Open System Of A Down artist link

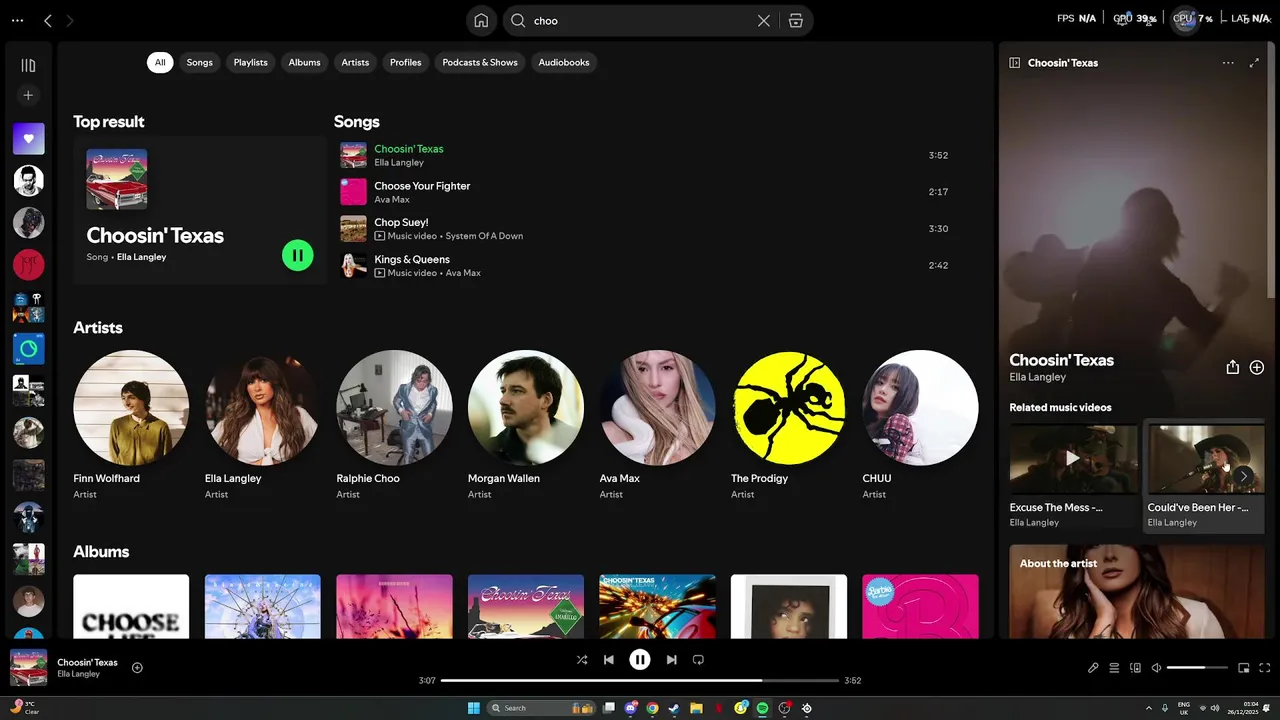pos(484,236)
